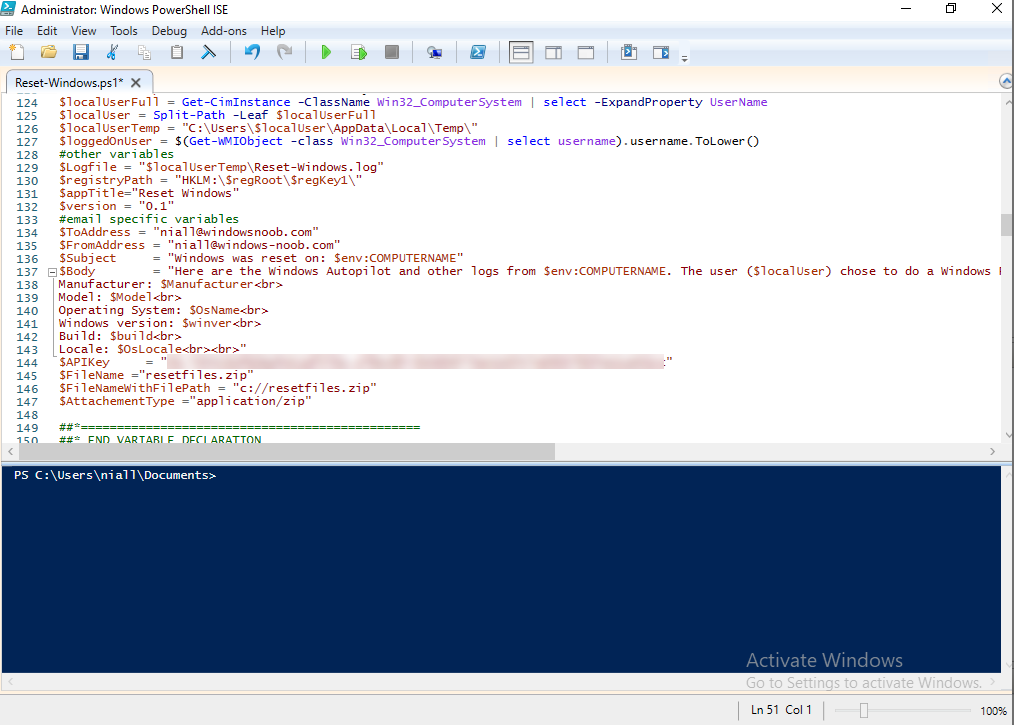The width and height of the screenshot is (1014, 725).
Task: Click the $Subject line in the script
Action: point(261,258)
